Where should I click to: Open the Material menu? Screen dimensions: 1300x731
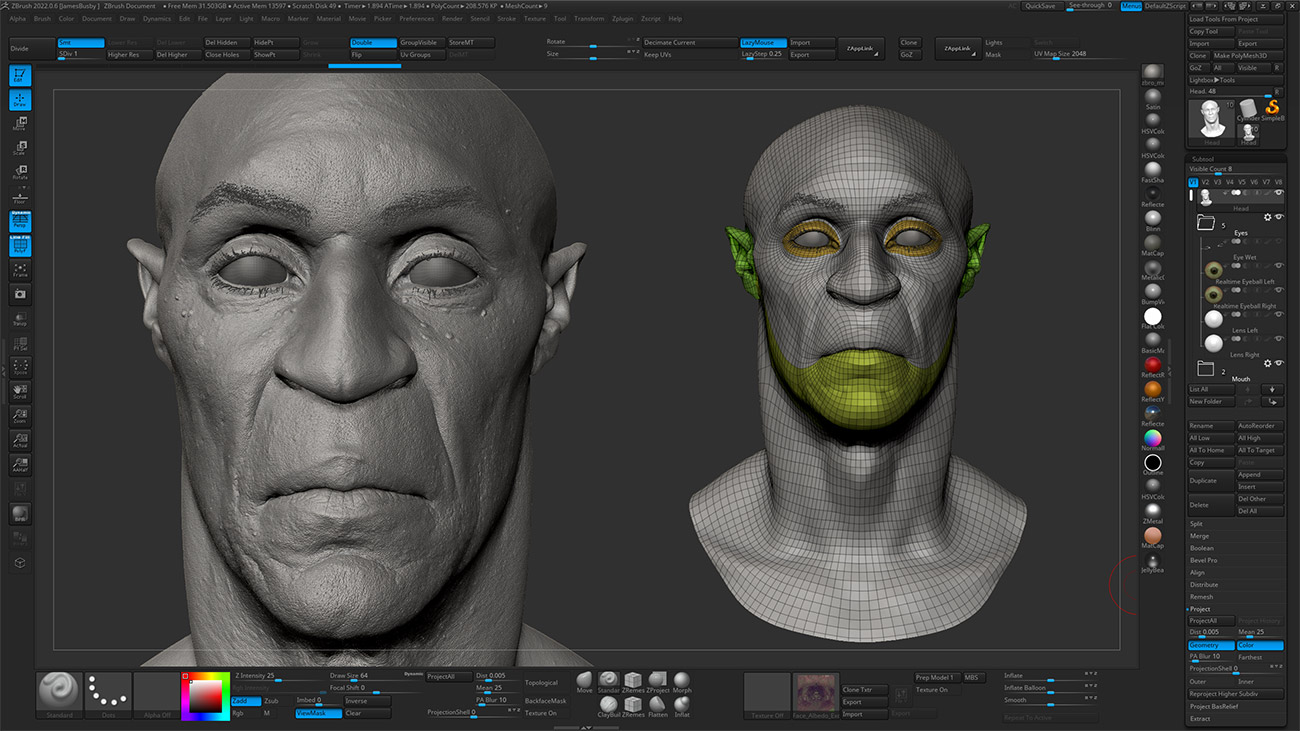pyautogui.click(x=328, y=19)
